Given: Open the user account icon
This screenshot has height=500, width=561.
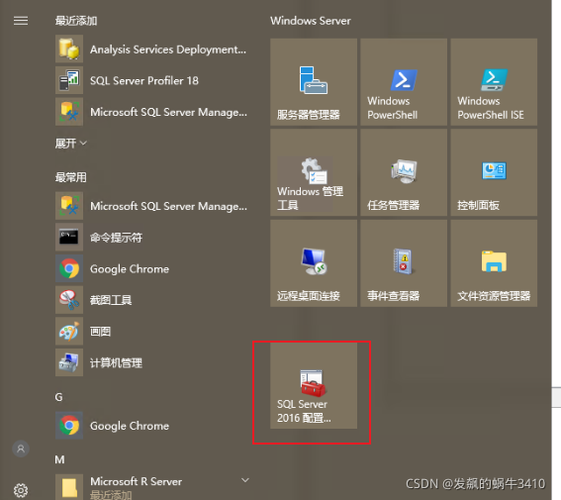Looking at the screenshot, I should (x=21, y=448).
